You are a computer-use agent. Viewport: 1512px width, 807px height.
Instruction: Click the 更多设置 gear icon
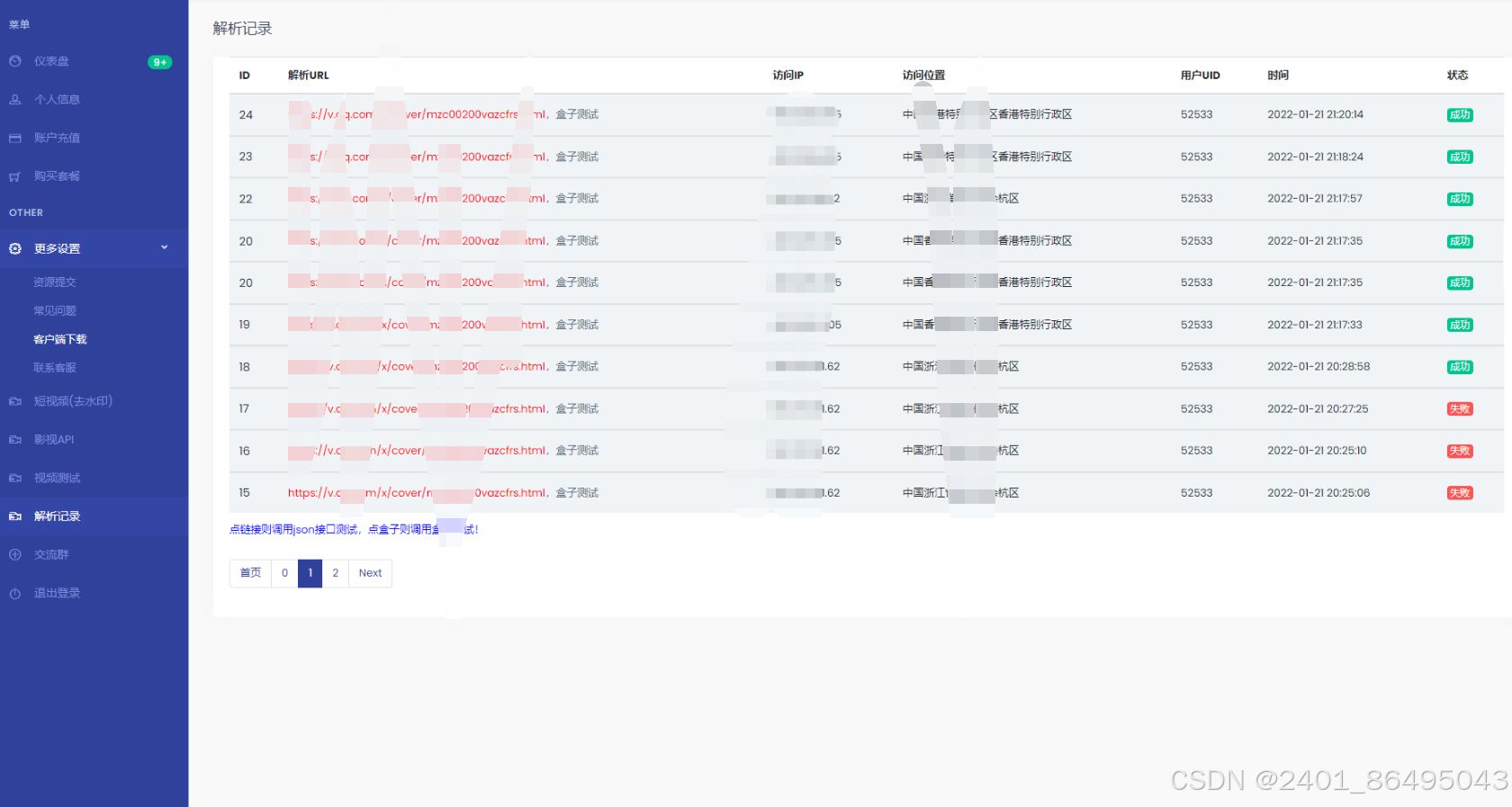(15, 248)
